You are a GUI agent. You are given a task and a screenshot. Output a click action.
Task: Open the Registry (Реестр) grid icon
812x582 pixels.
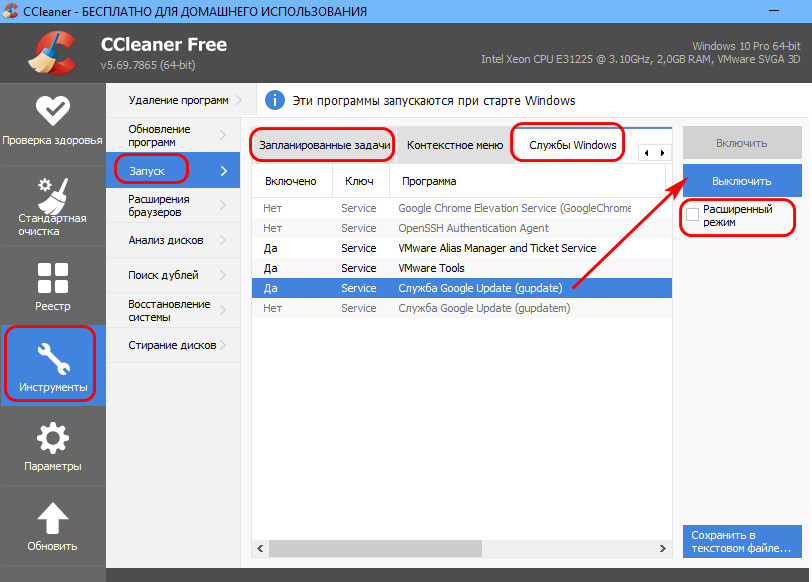click(52, 278)
